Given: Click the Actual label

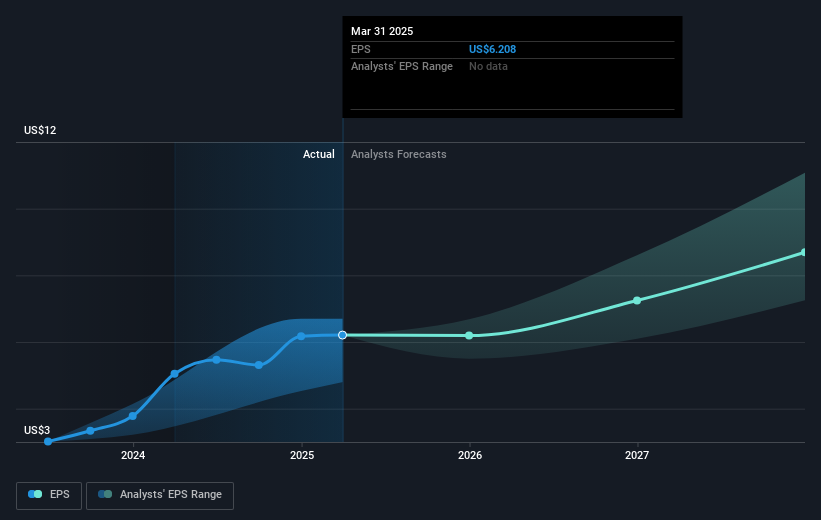Looking at the screenshot, I should point(318,154).
